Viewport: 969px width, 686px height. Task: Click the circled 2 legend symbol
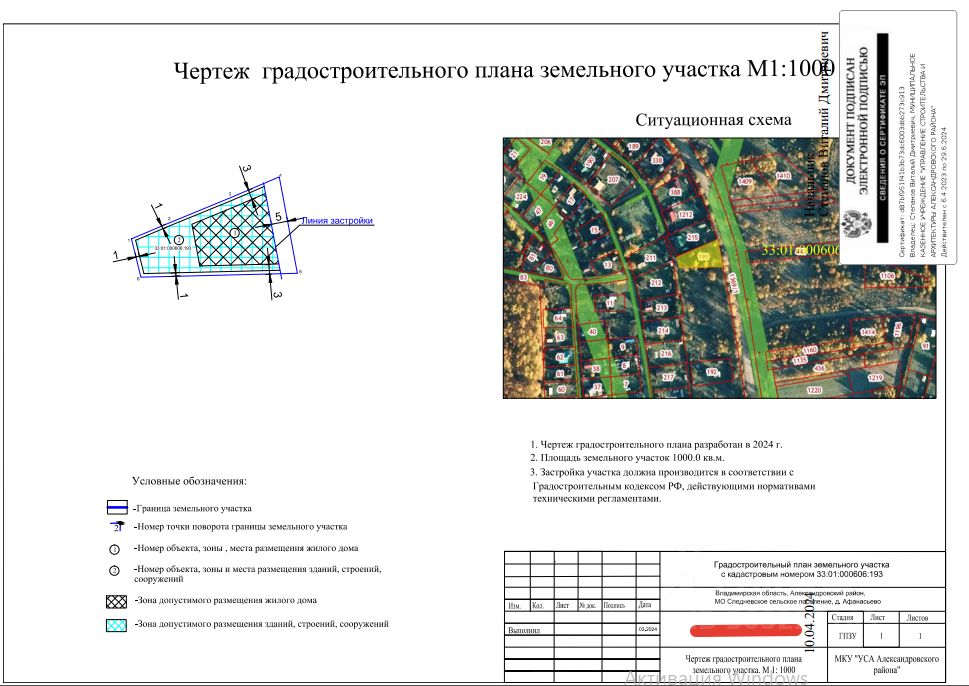point(114,570)
